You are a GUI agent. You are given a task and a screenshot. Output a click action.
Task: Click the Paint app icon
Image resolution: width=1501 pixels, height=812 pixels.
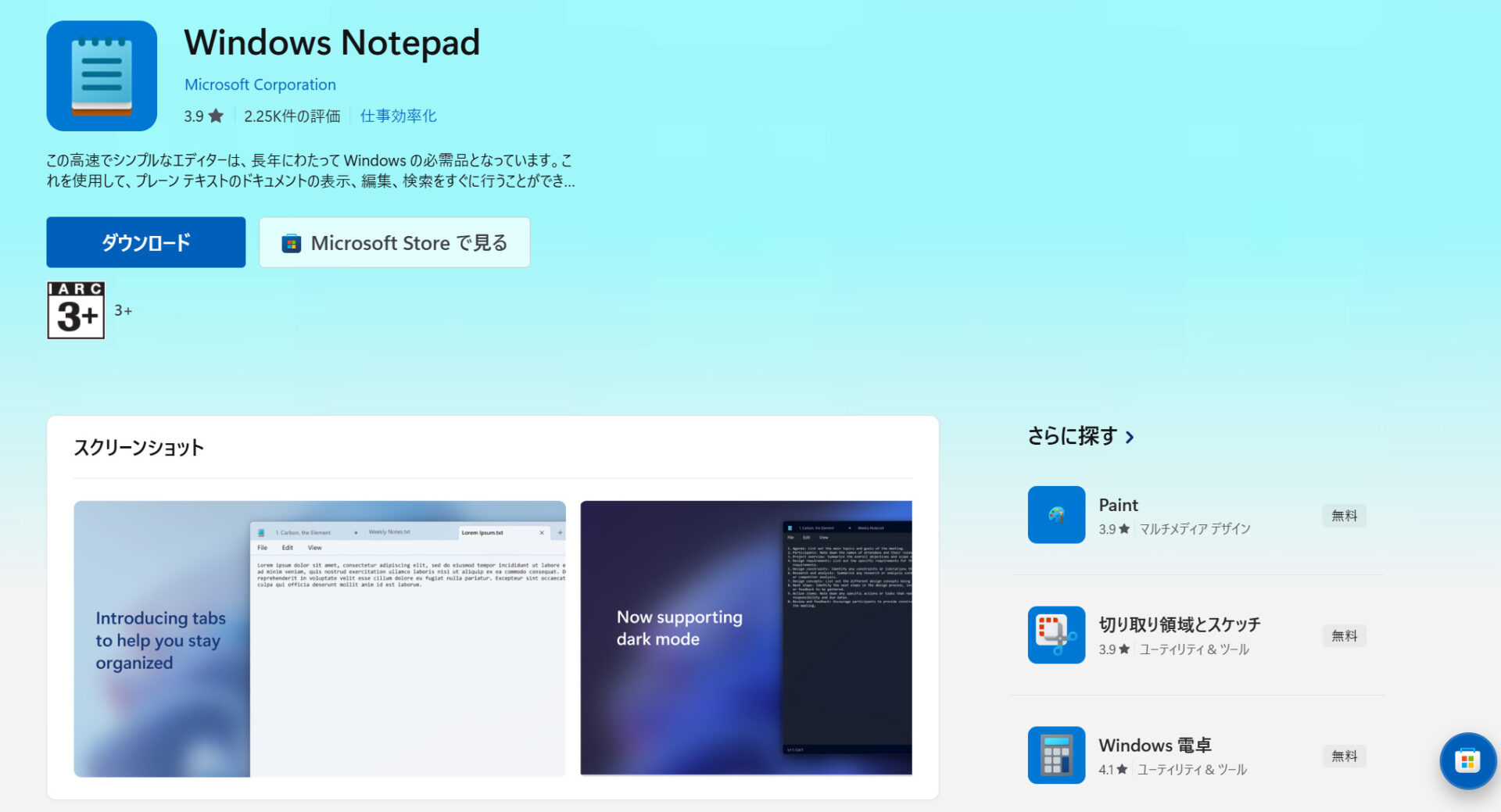point(1056,515)
